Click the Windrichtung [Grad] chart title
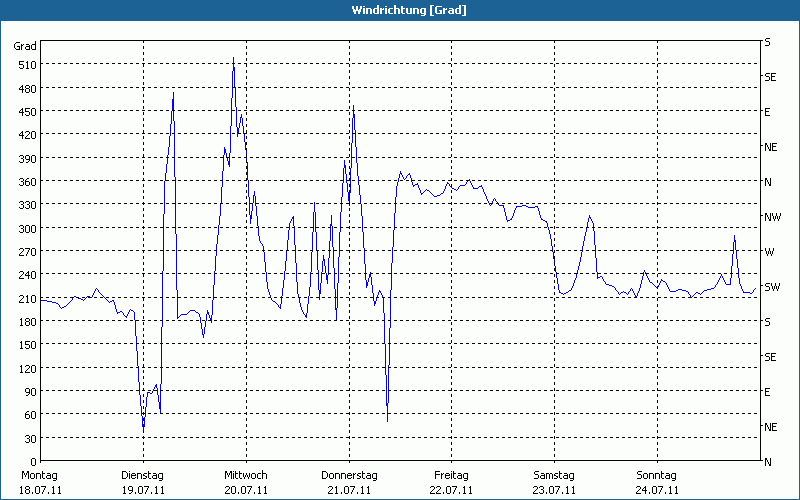 coord(409,10)
